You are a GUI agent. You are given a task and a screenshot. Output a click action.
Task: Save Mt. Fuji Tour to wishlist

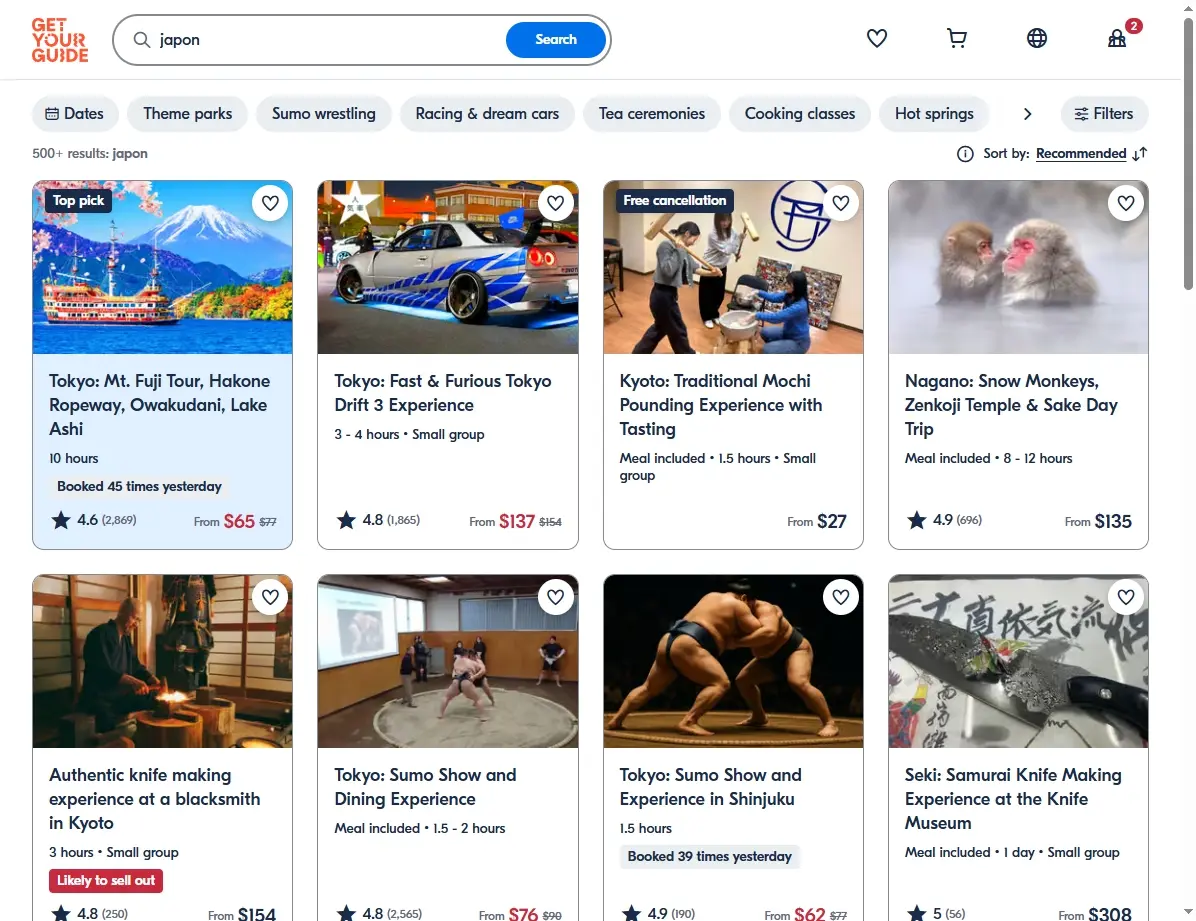[x=270, y=203]
